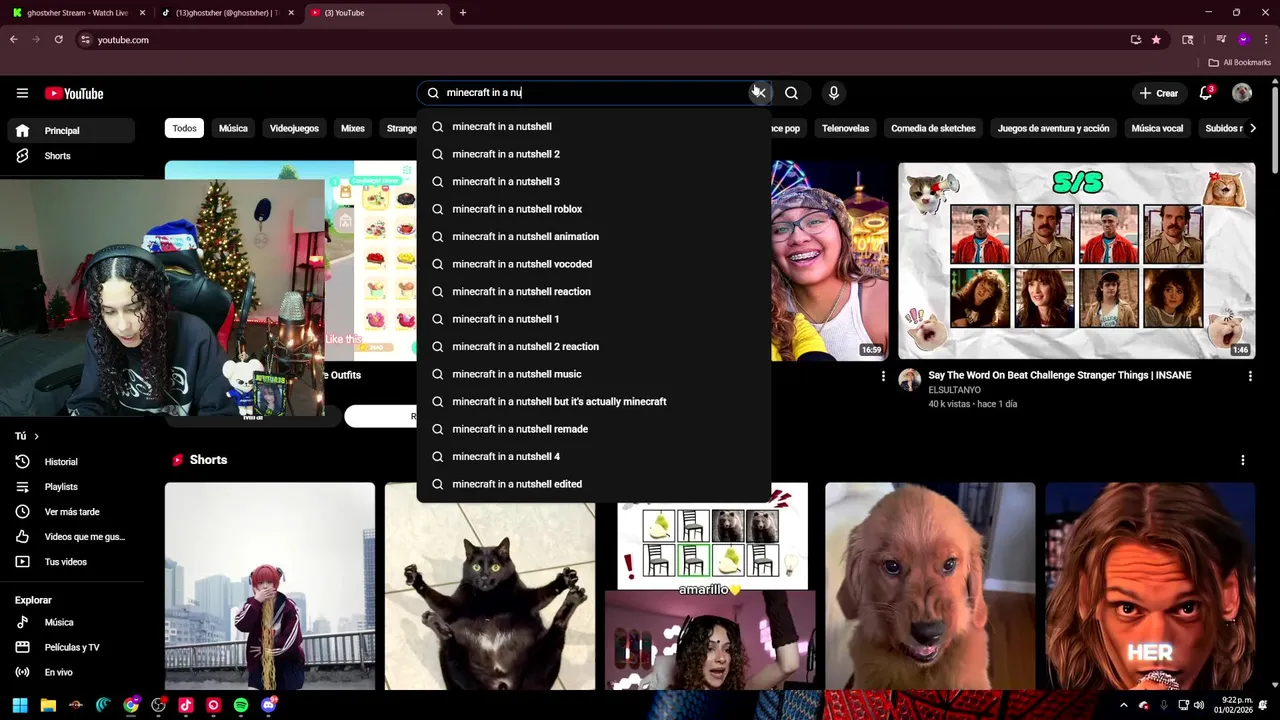Screen dimensions: 1280x720
Task: Switch to ghostxher Stream browser tab
Action: pyautogui.click(x=78, y=13)
